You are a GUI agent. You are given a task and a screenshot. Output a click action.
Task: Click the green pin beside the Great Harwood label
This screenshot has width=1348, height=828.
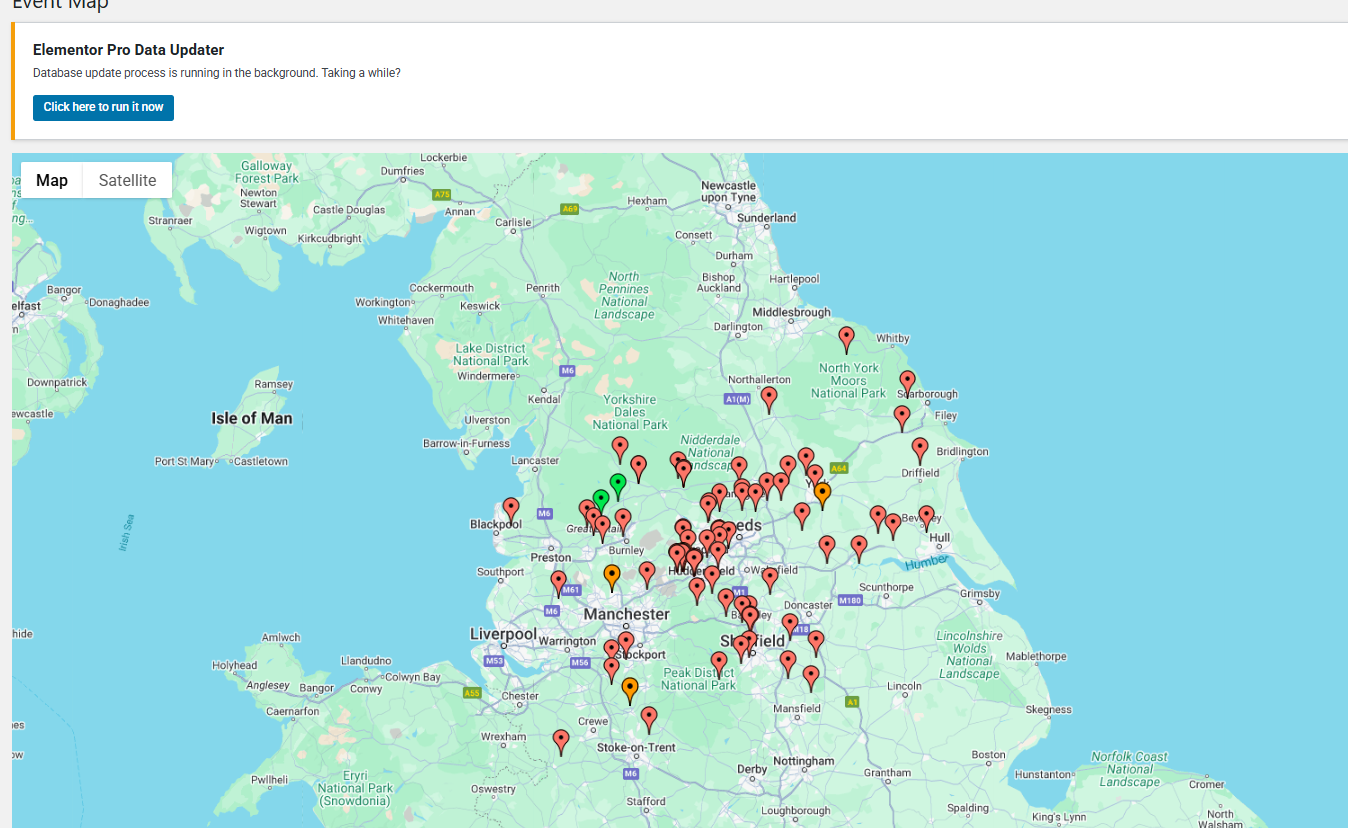pyautogui.click(x=601, y=501)
